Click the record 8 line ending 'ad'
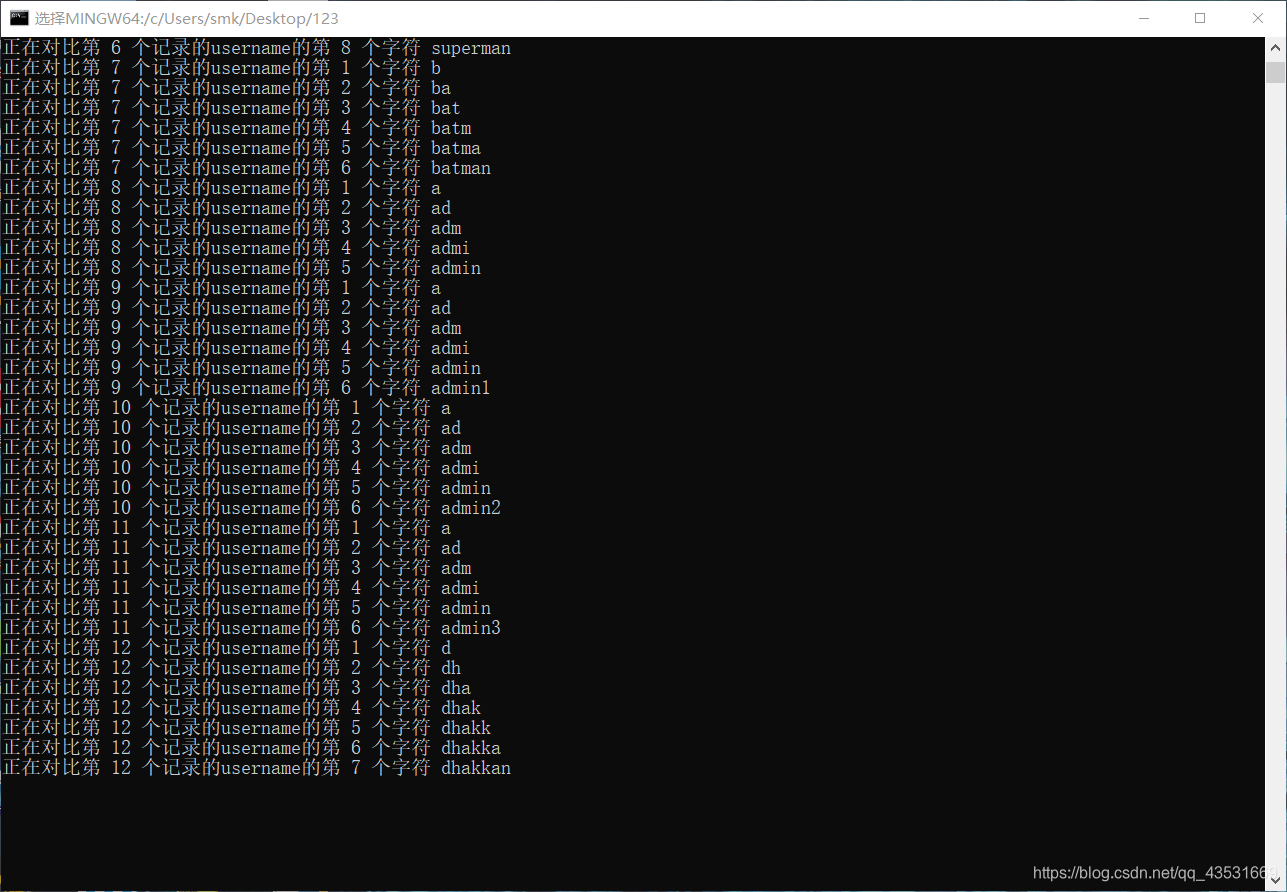The width and height of the screenshot is (1287, 892). point(226,208)
